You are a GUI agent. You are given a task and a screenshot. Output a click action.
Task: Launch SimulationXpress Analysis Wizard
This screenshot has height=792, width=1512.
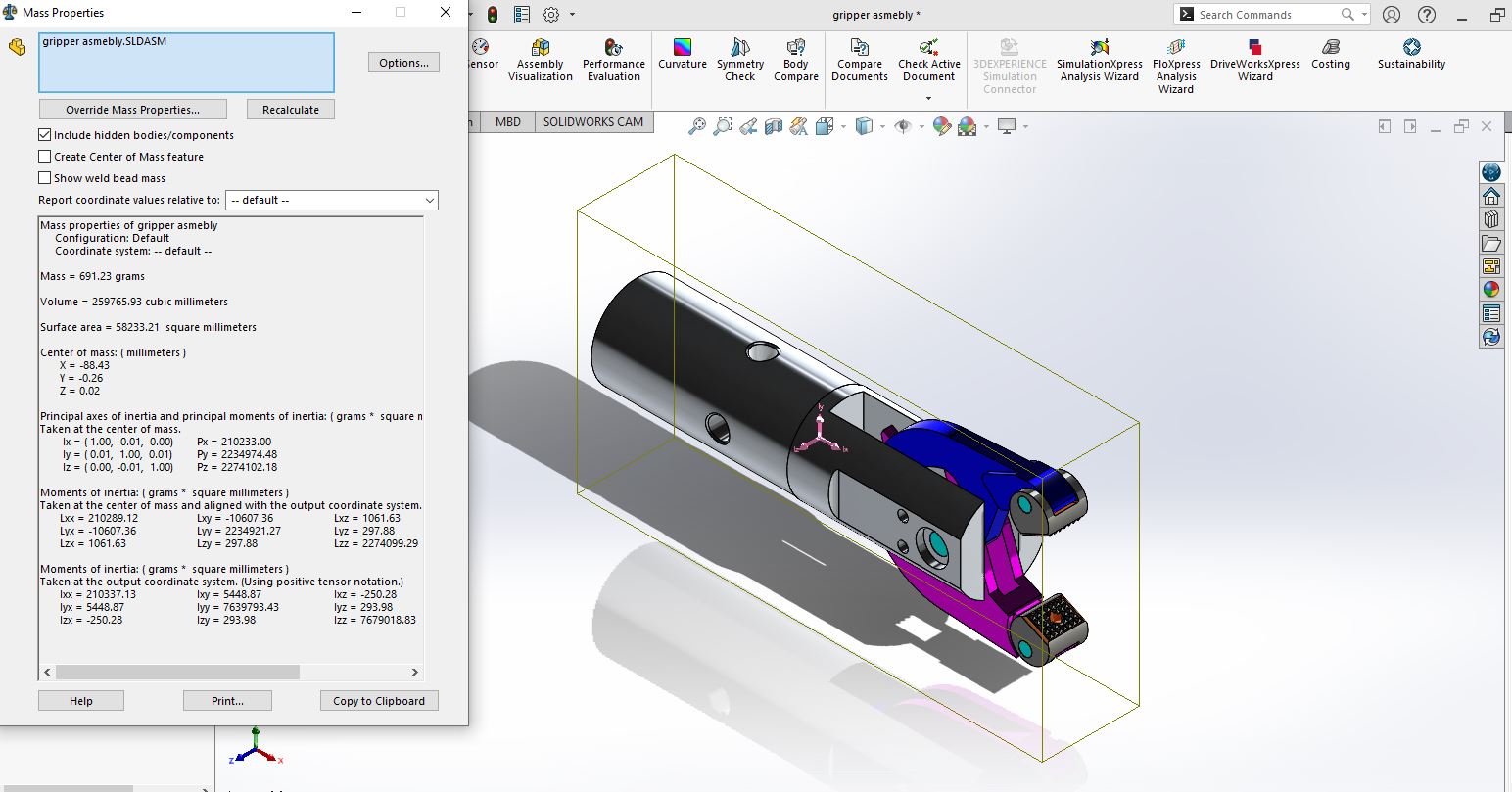tap(1100, 61)
